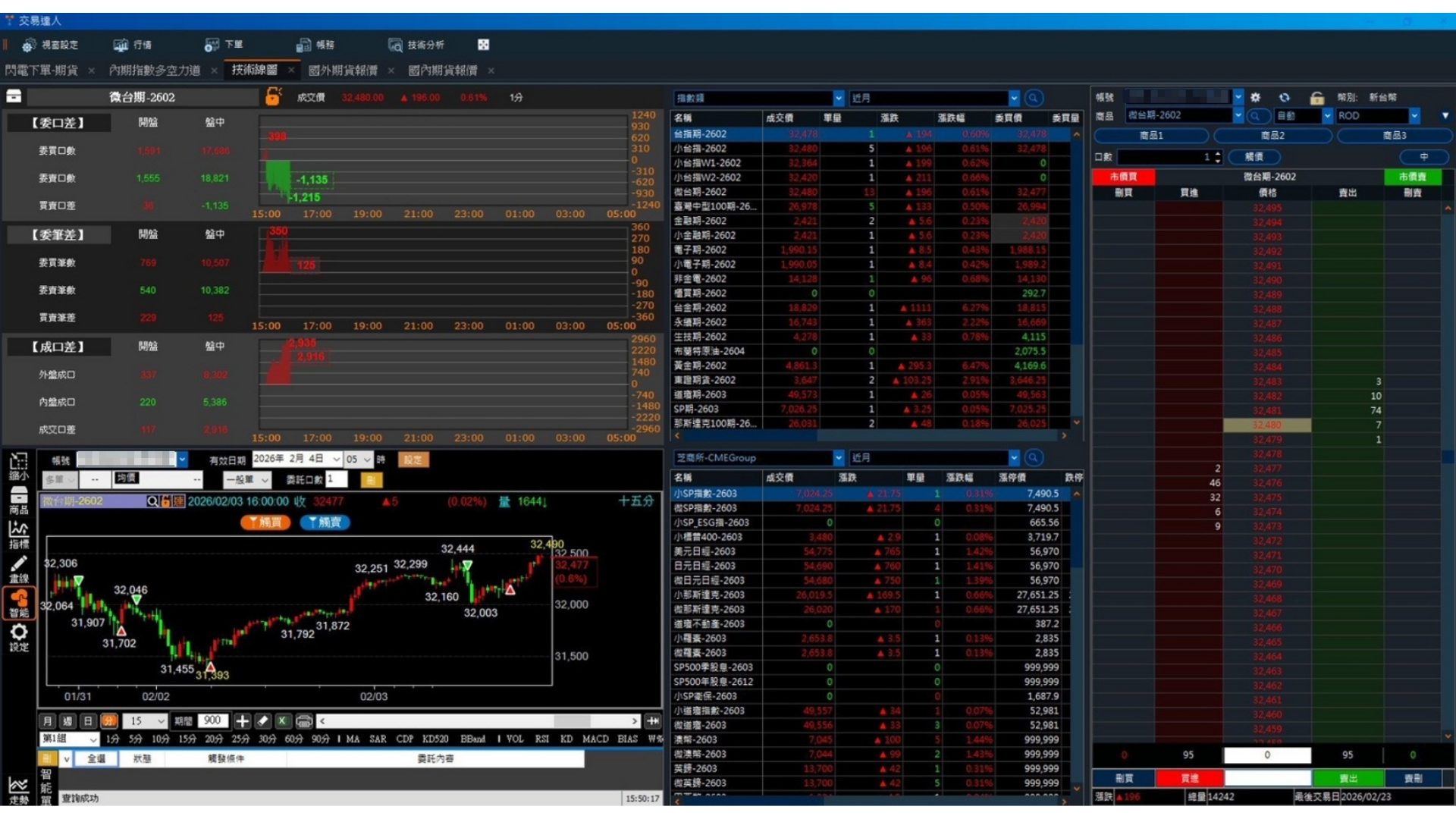
Task: Select the 畫線 draw-line pencil tool
Action: [19, 569]
